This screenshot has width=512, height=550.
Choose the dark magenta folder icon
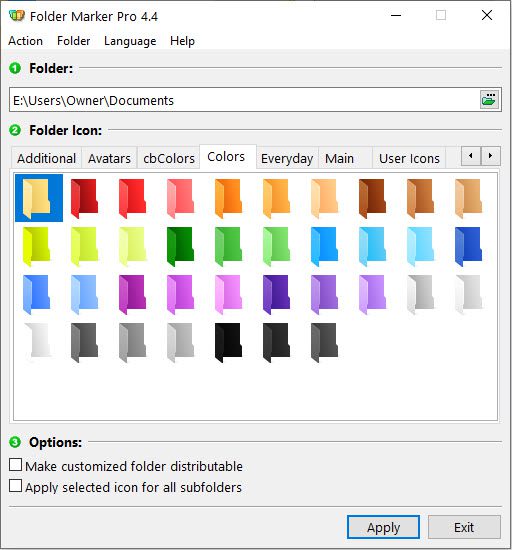(x=132, y=294)
